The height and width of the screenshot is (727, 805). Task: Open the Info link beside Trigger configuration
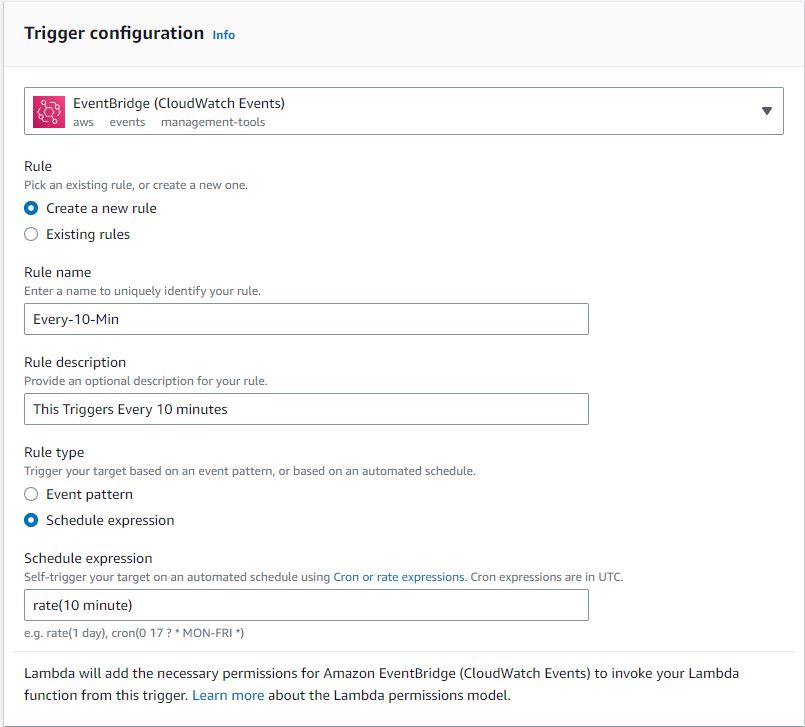tap(224, 35)
